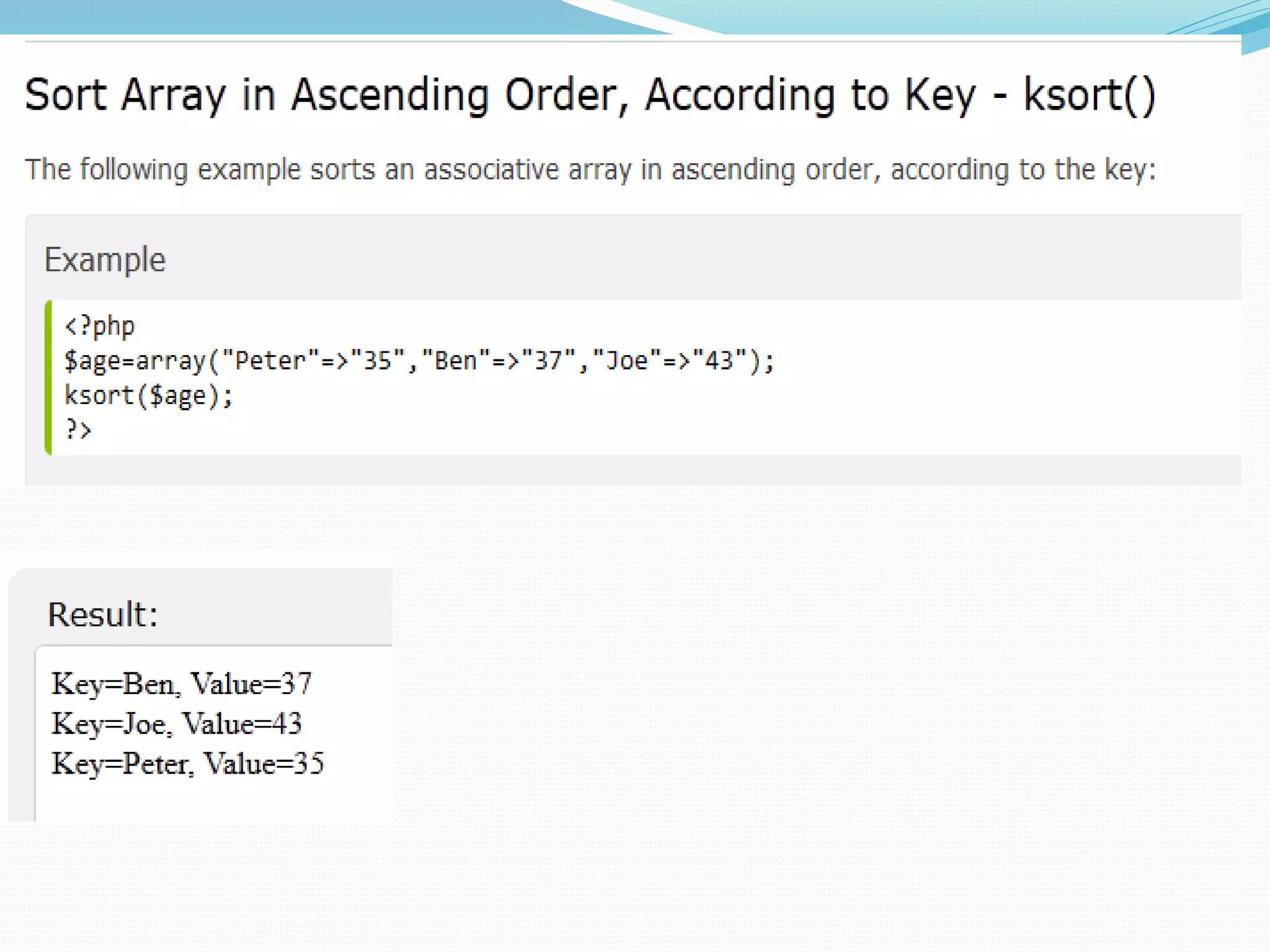The height and width of the screenshot is (952, 1270).
Task: Click the "Joe" key in the array code
Action: pyautogui.click(x=626, y=361)
